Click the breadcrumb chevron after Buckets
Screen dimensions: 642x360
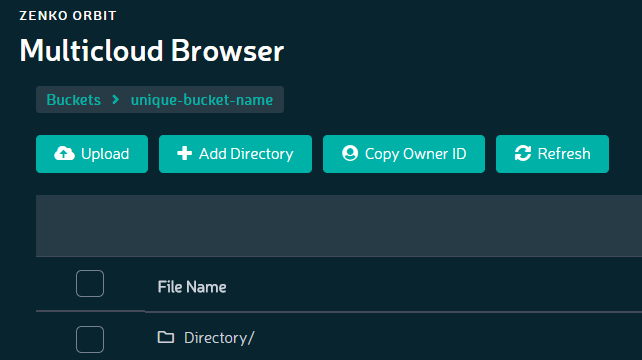click(x=116, y=99)
